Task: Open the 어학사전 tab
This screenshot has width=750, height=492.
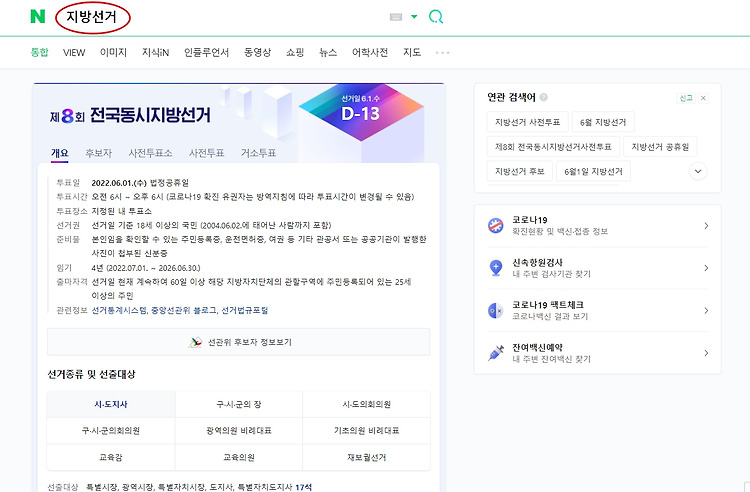Action: click(x=370, y=52)
